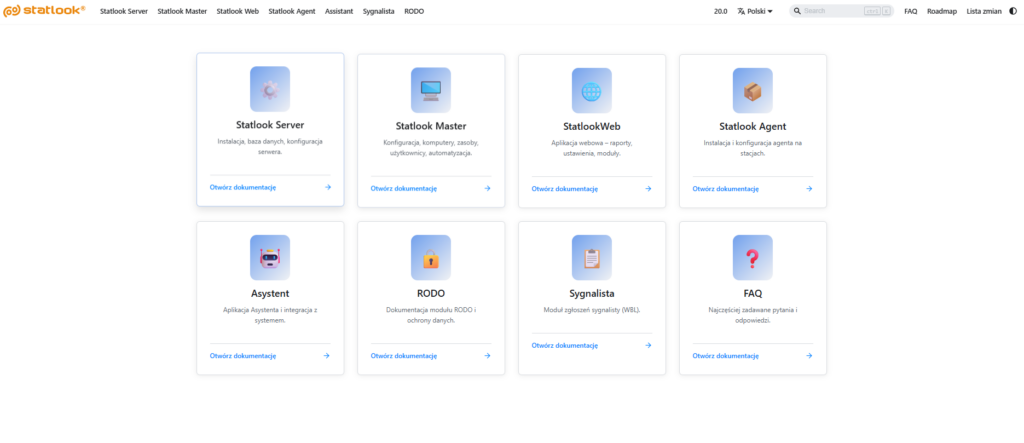Click the StatlookWeb globe icon
Screen dimensions: 1024x443
pyautogui.click(x=591, y=89)
